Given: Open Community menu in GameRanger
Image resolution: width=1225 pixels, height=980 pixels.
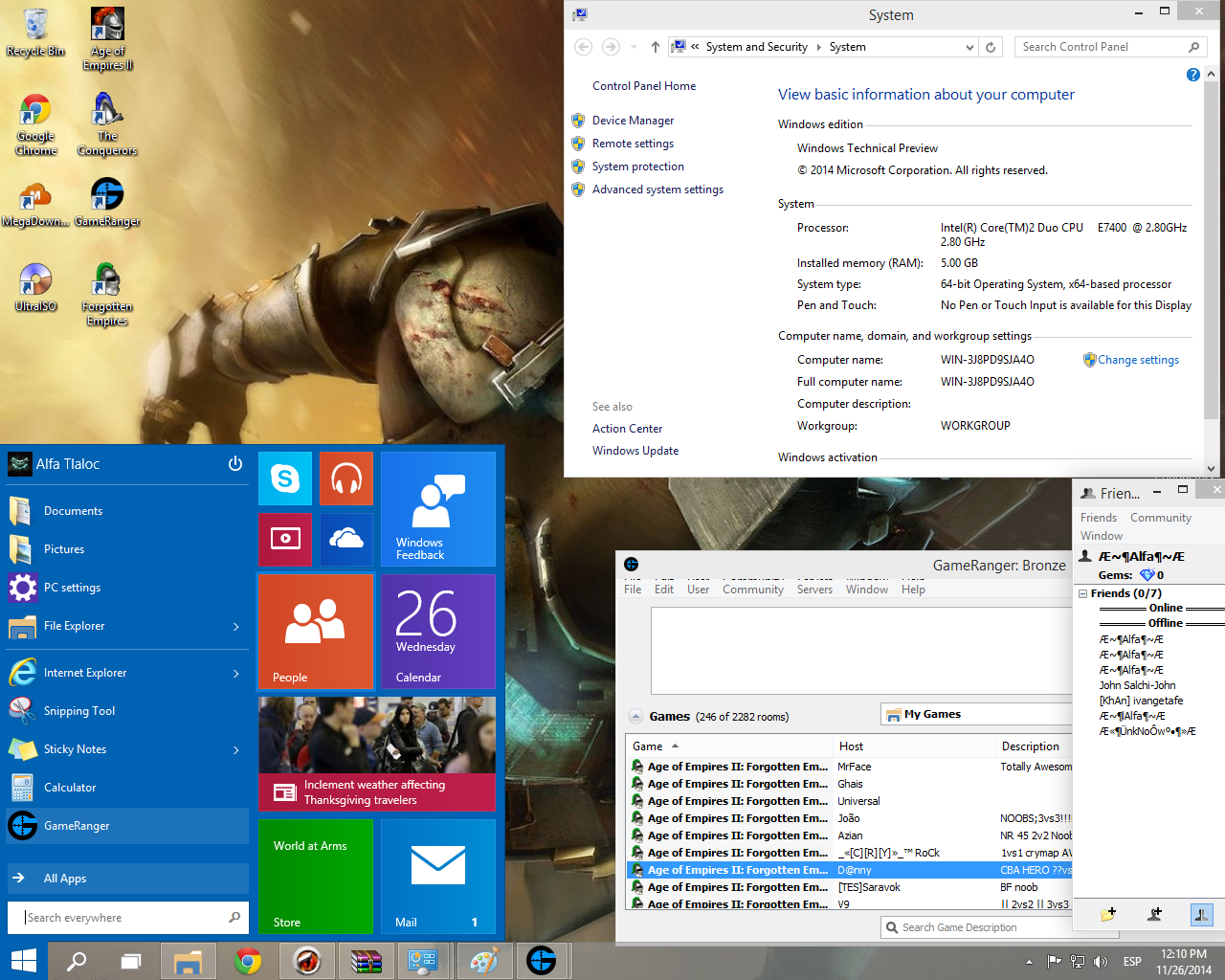Looking at the screenshot, I should (753, 590).
